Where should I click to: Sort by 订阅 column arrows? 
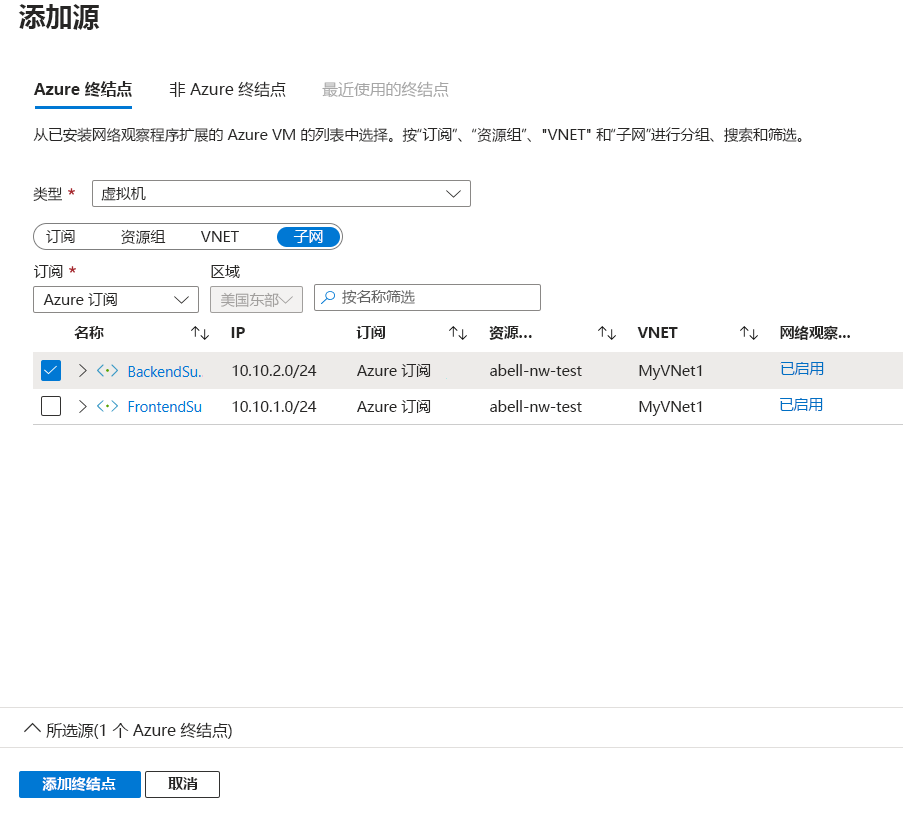pyautogui.click(x=458, y=333)
